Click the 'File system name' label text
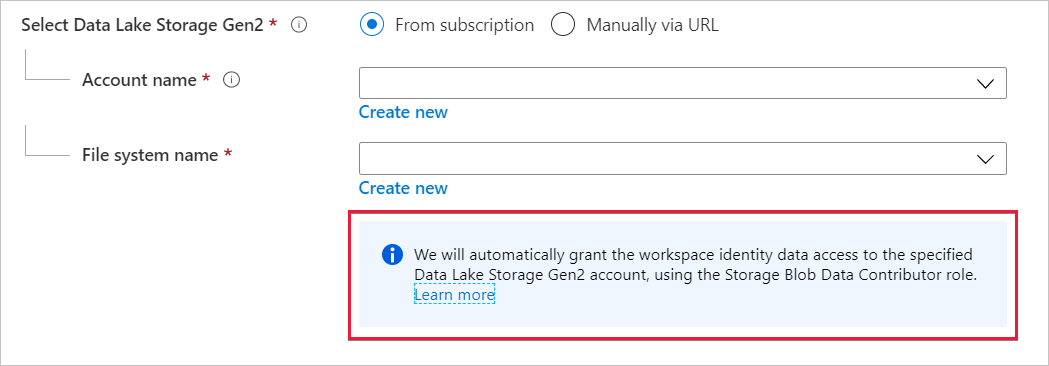 pyautogui.click(x=150, y=155)
